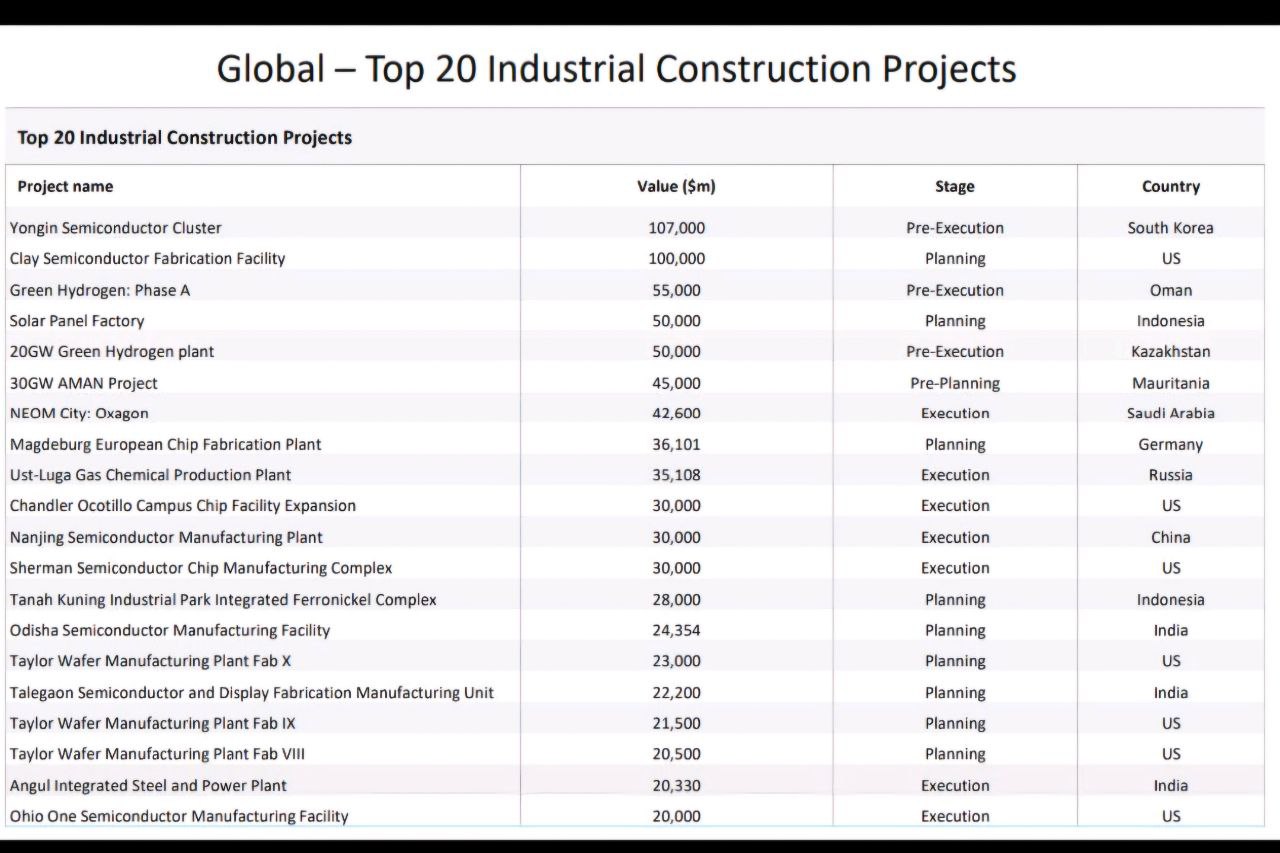1280x853 pixels.
Task: Select the Yongin Semiconductor Cluster row name
Action: pyautogui.click(x=116, y=228)
